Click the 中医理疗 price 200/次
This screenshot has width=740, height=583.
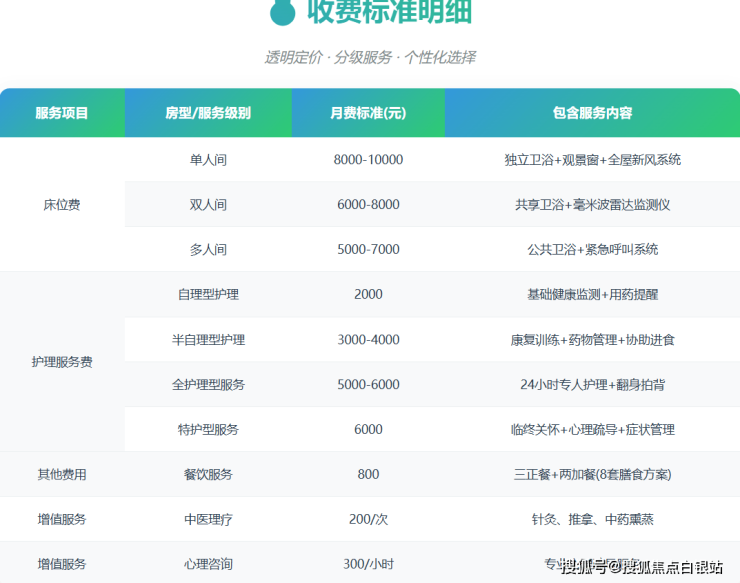(368, 520)
